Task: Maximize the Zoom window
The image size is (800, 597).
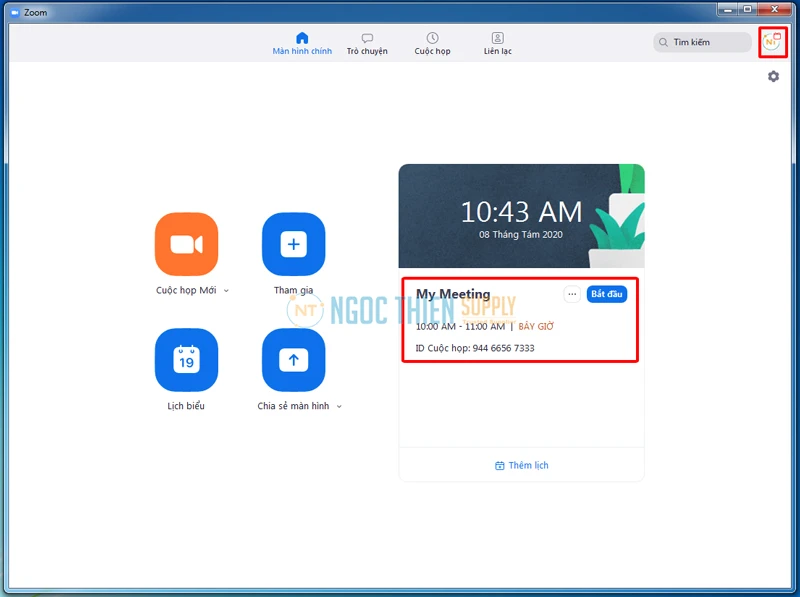Action: point(747,10)
